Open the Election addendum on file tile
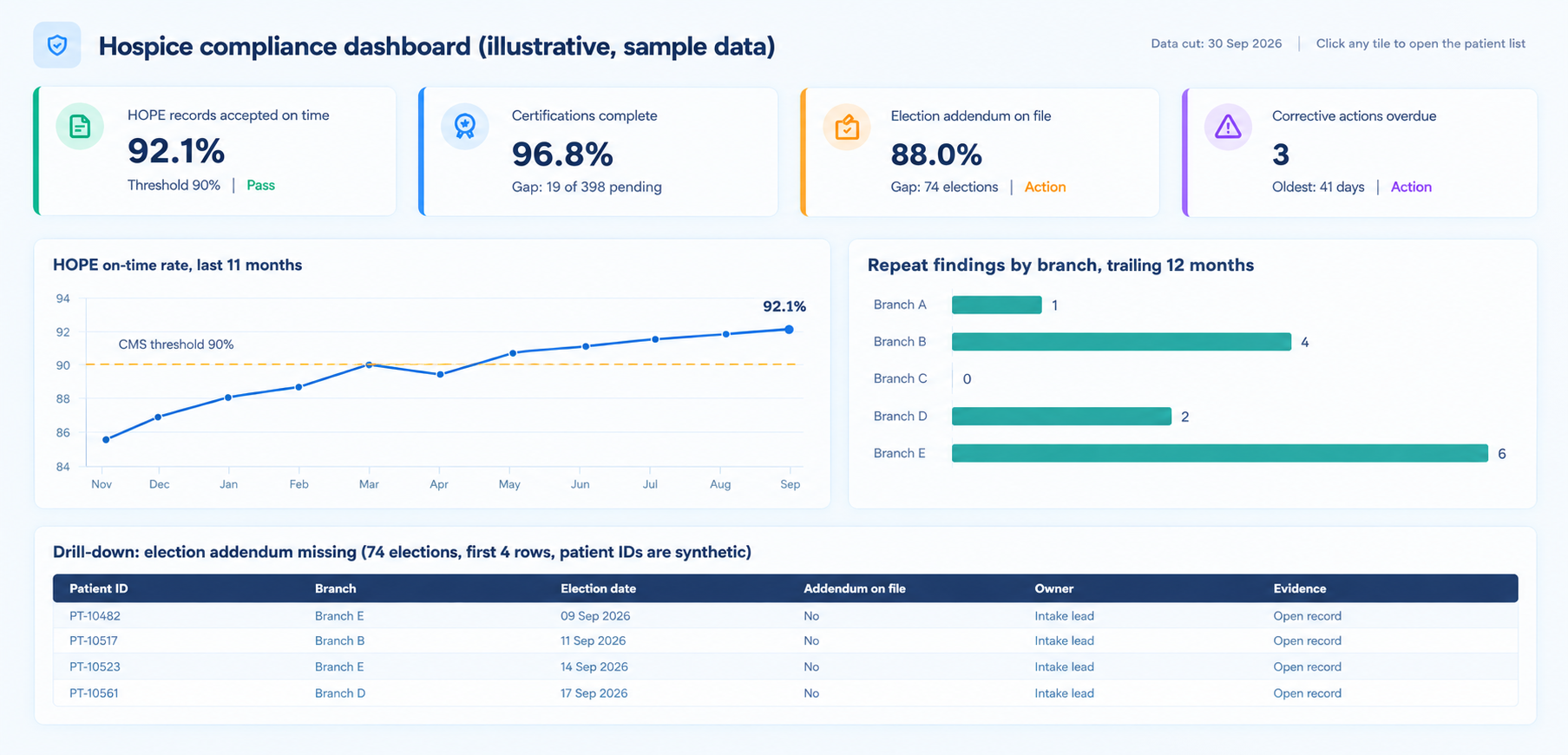 980,152
